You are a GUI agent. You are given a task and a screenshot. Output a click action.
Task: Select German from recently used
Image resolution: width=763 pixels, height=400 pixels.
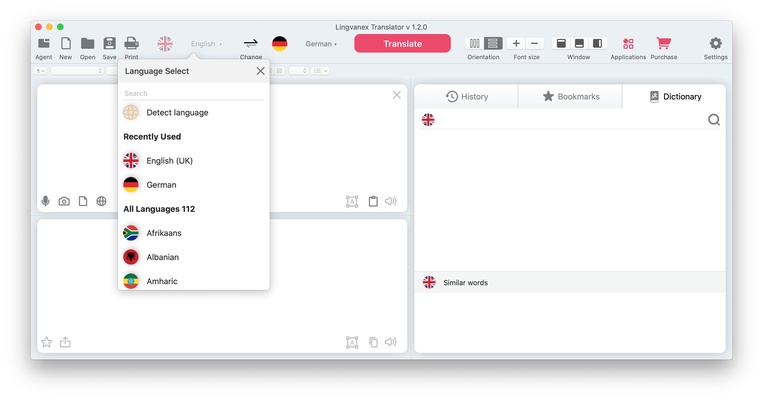[193, 185]
